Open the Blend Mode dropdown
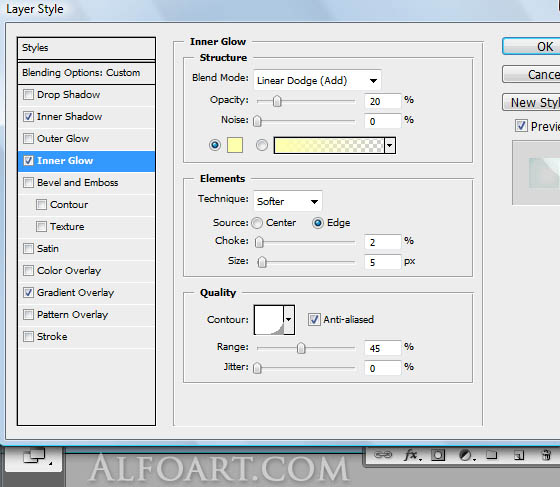Image resolution: width=560 pixels, height=487 pixels. (x=317, y=80)
